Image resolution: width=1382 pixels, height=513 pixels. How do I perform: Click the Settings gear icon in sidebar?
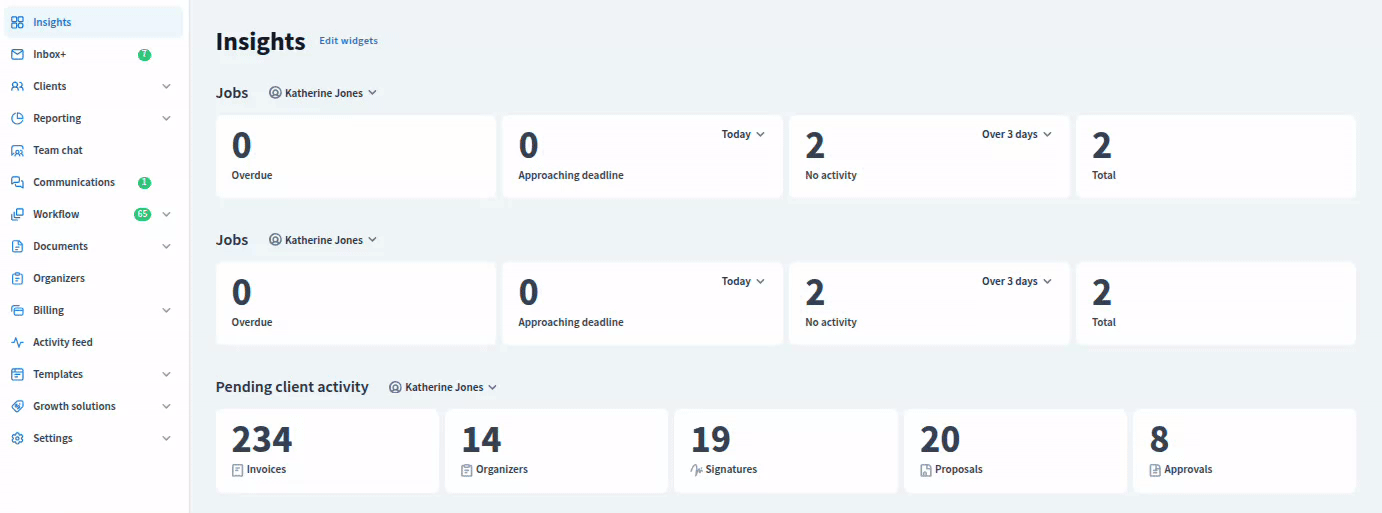coord(17,438)
